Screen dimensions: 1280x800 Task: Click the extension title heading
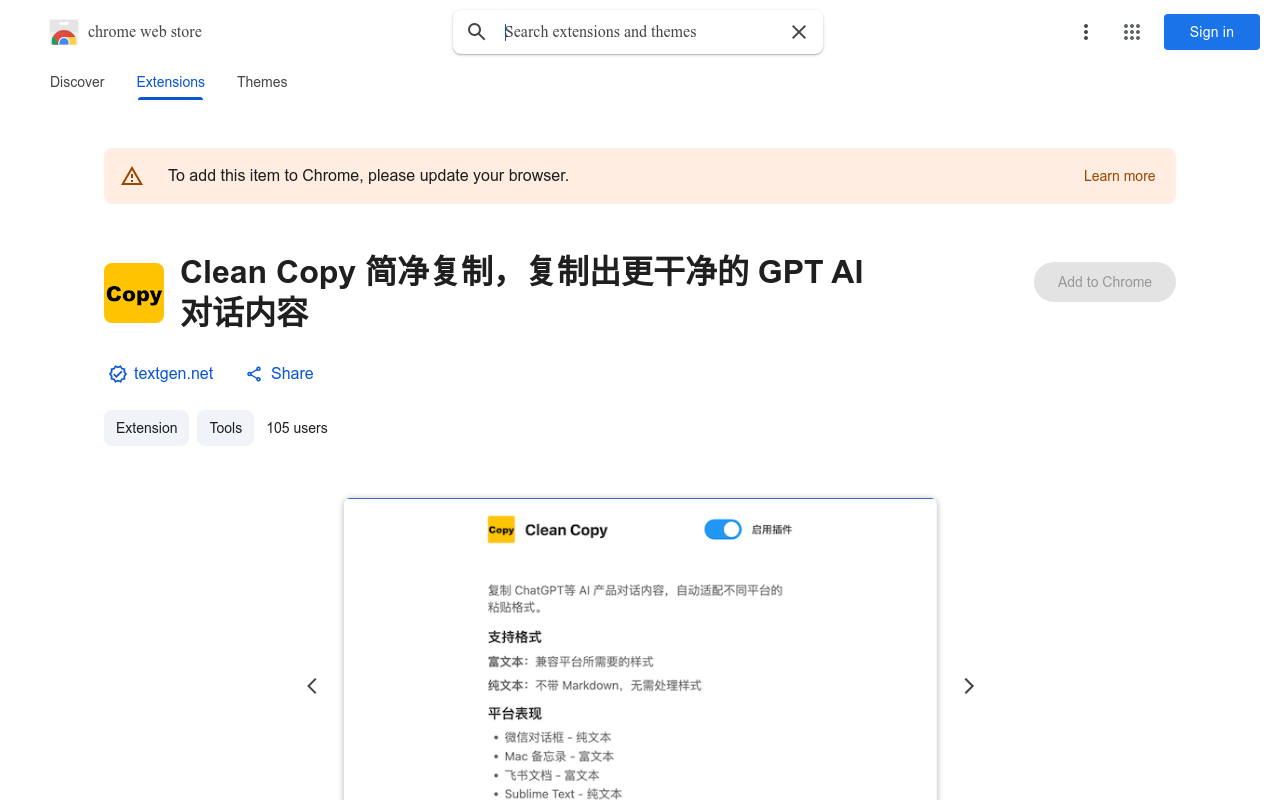coord(521,292)
